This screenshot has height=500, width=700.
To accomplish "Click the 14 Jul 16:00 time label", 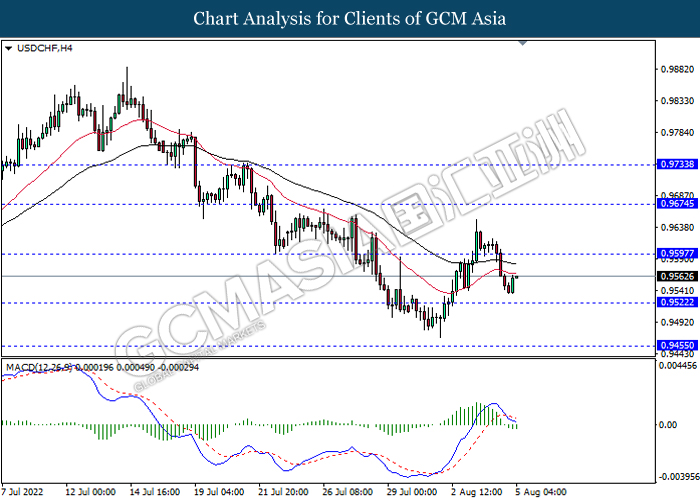I will [155, 492].
